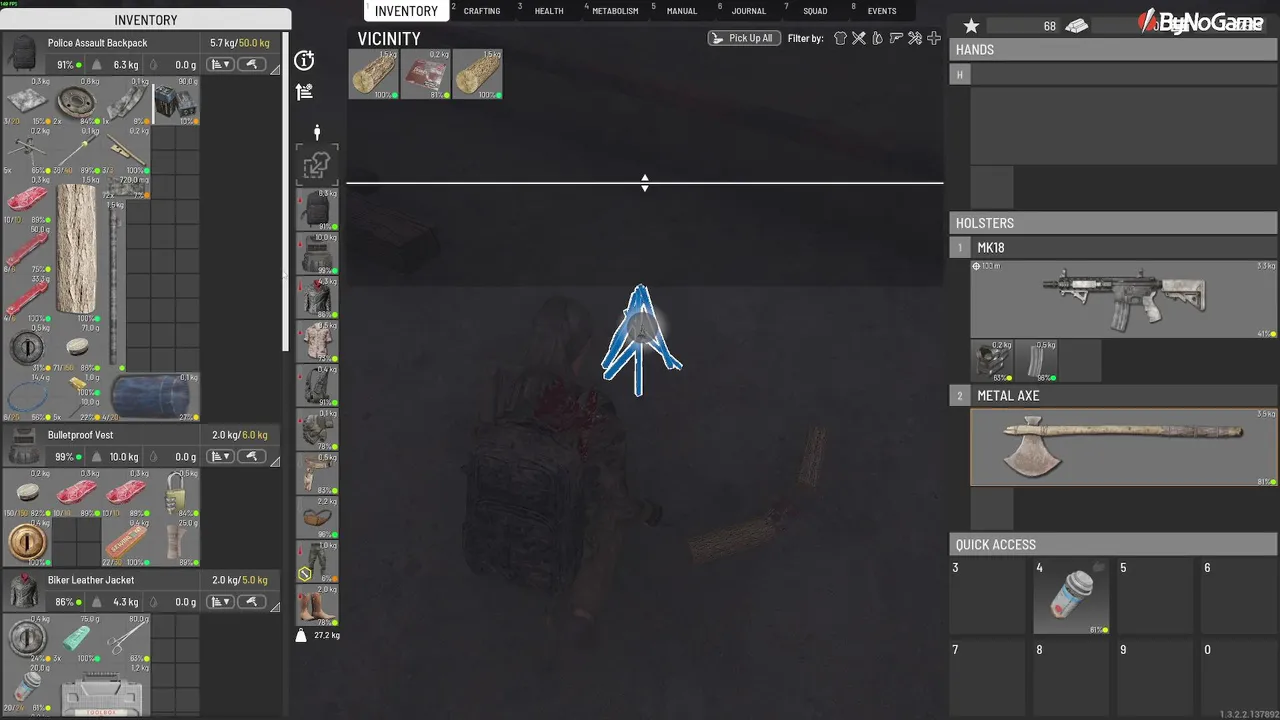The image size is (1280, 720).
Task: Click the MK18 optic attachment slot
Action: (994, 361)
